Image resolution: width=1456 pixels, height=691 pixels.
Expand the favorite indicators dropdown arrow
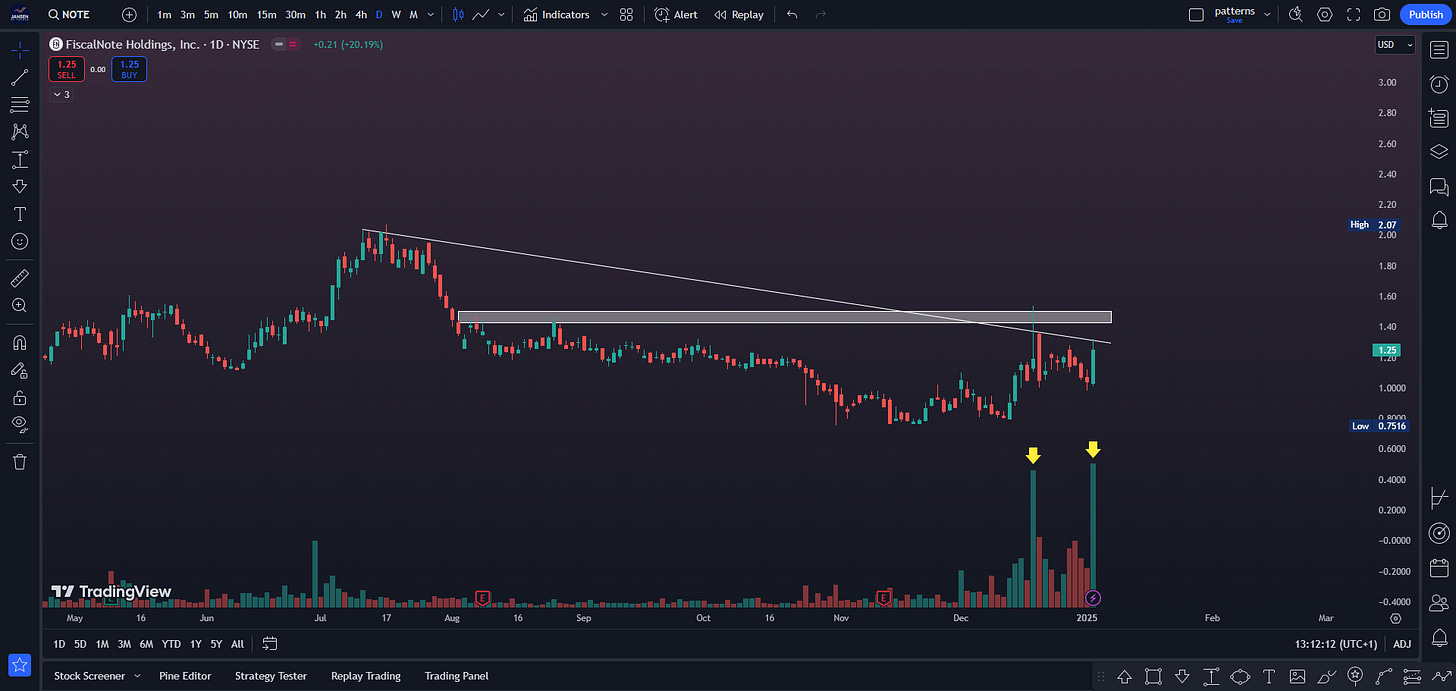pyautogui.click(x=602, y=15)
